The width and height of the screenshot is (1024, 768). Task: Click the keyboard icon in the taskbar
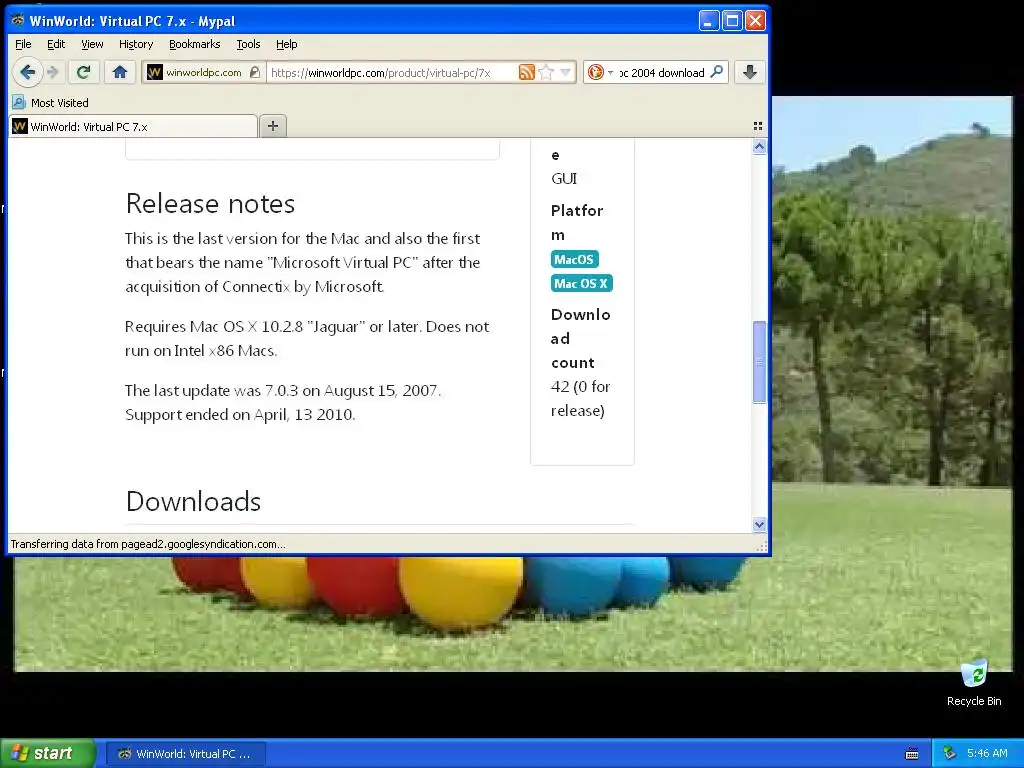[x=912, y=754]
